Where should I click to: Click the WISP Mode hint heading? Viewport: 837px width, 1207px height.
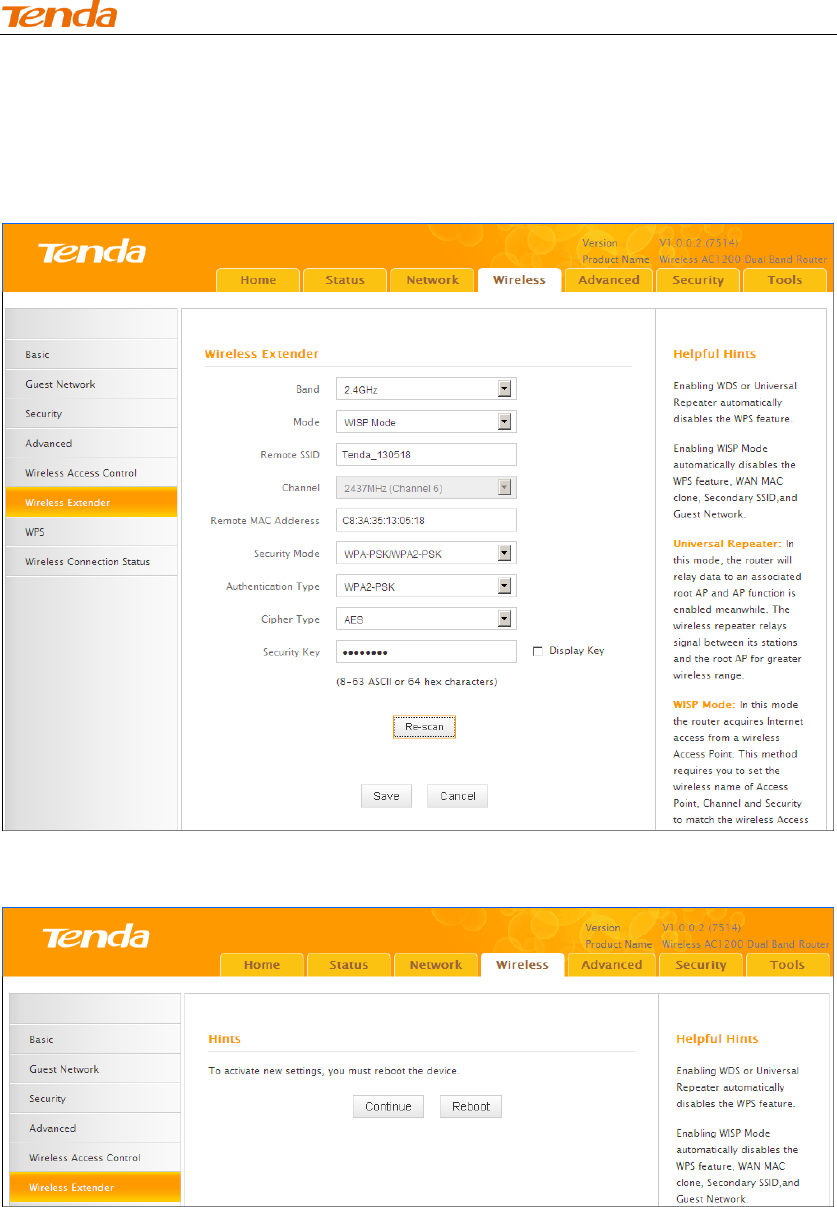coord(705,705)
